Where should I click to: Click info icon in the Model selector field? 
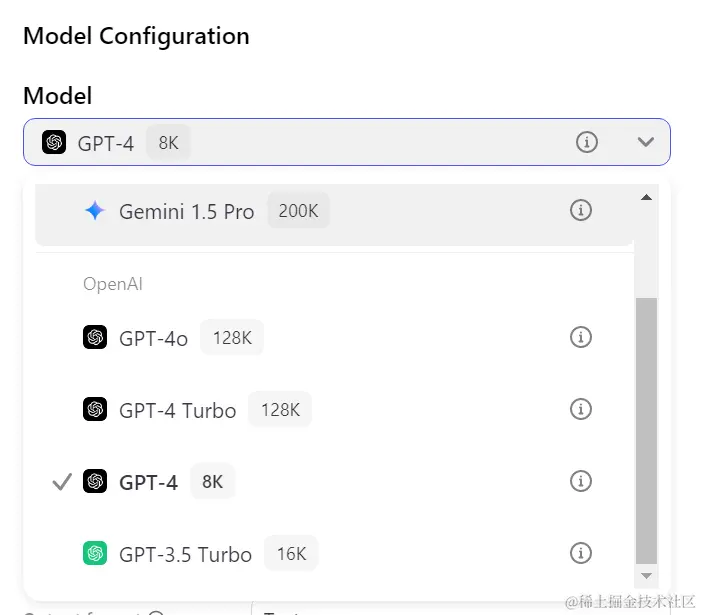(587, 142)
